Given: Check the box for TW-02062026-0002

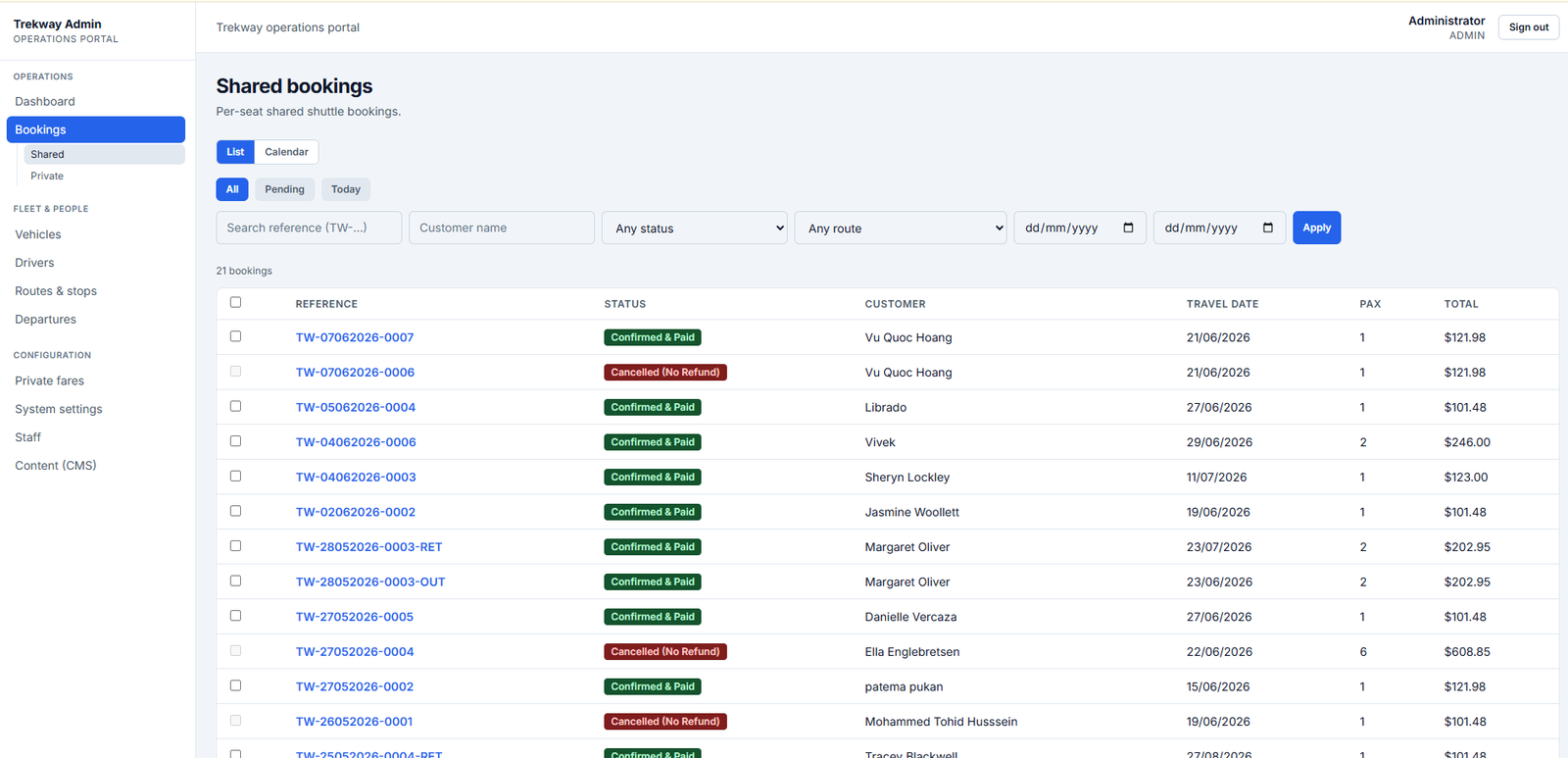Looking at the screenshot, I should point(235,511).
